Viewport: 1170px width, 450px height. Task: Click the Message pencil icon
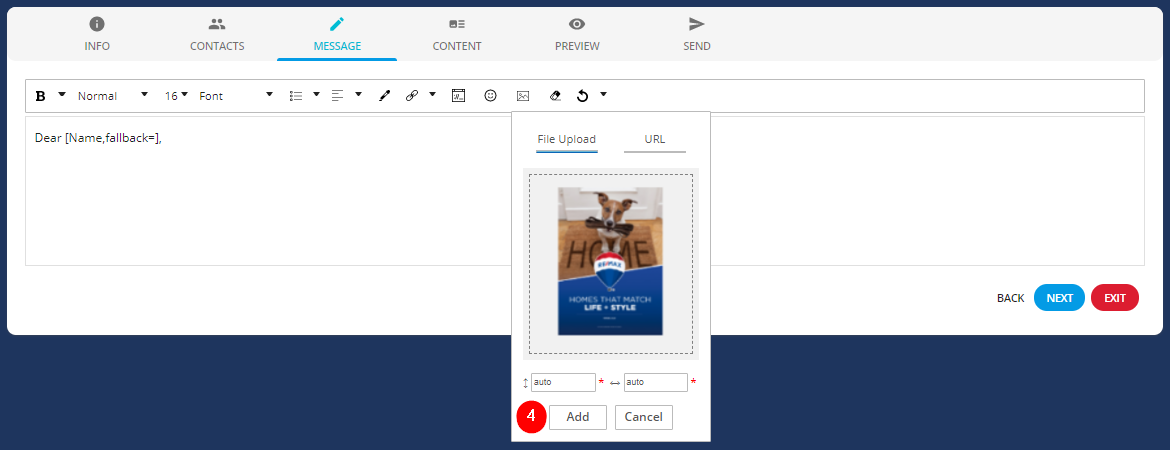(x=337, y=24)
